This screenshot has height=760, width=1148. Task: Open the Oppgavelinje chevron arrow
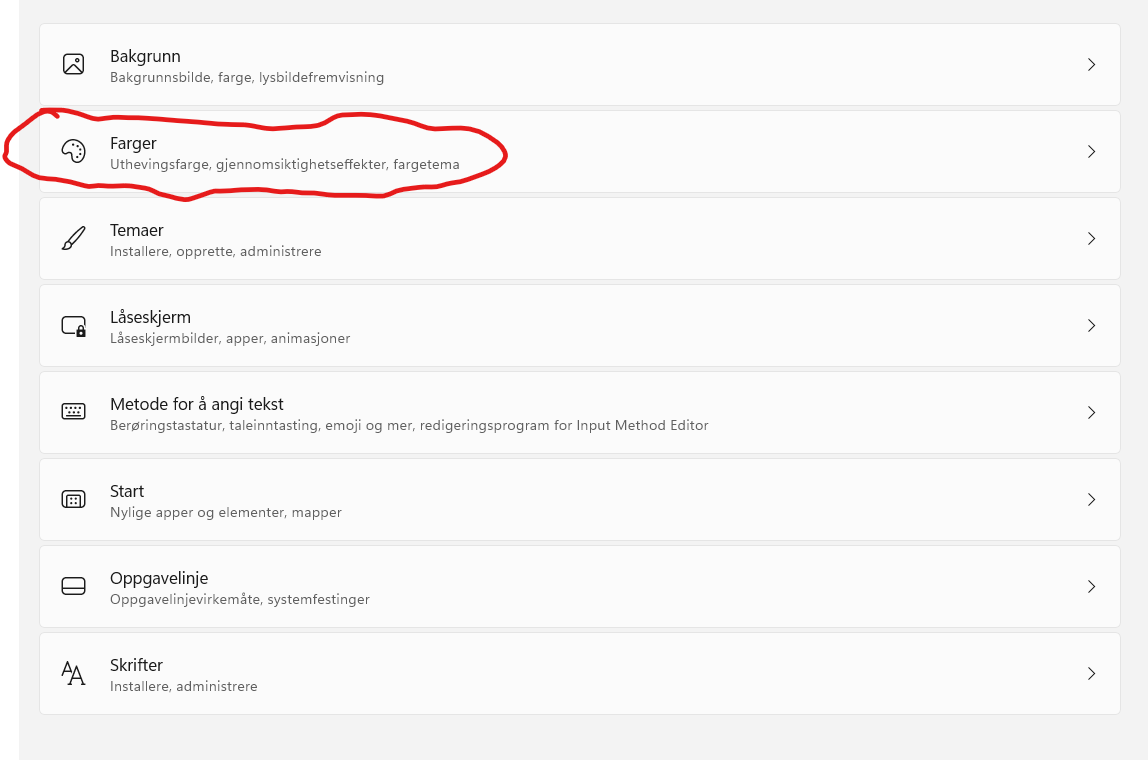coord(1091,587)
